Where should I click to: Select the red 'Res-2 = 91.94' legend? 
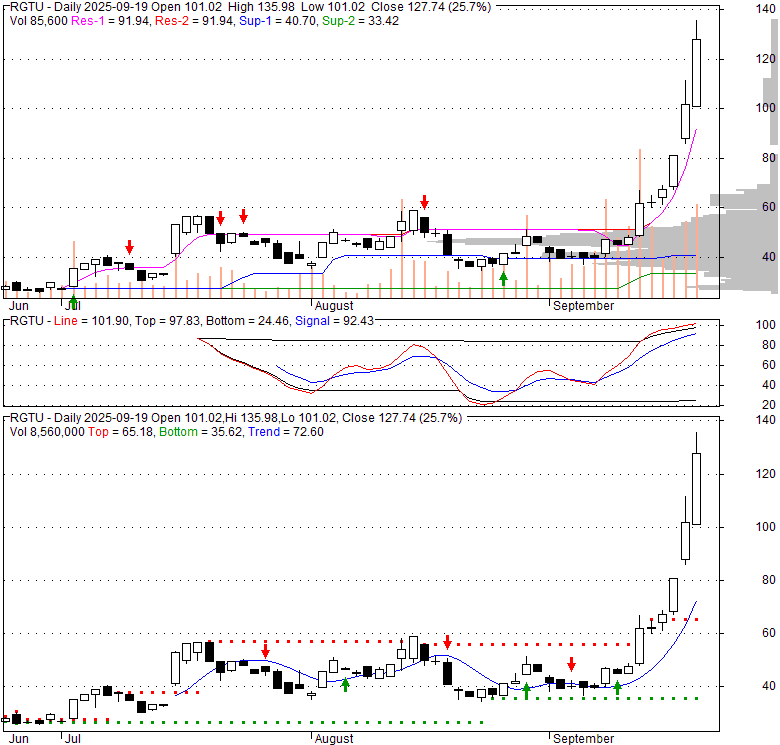click(x=194, y=21)
